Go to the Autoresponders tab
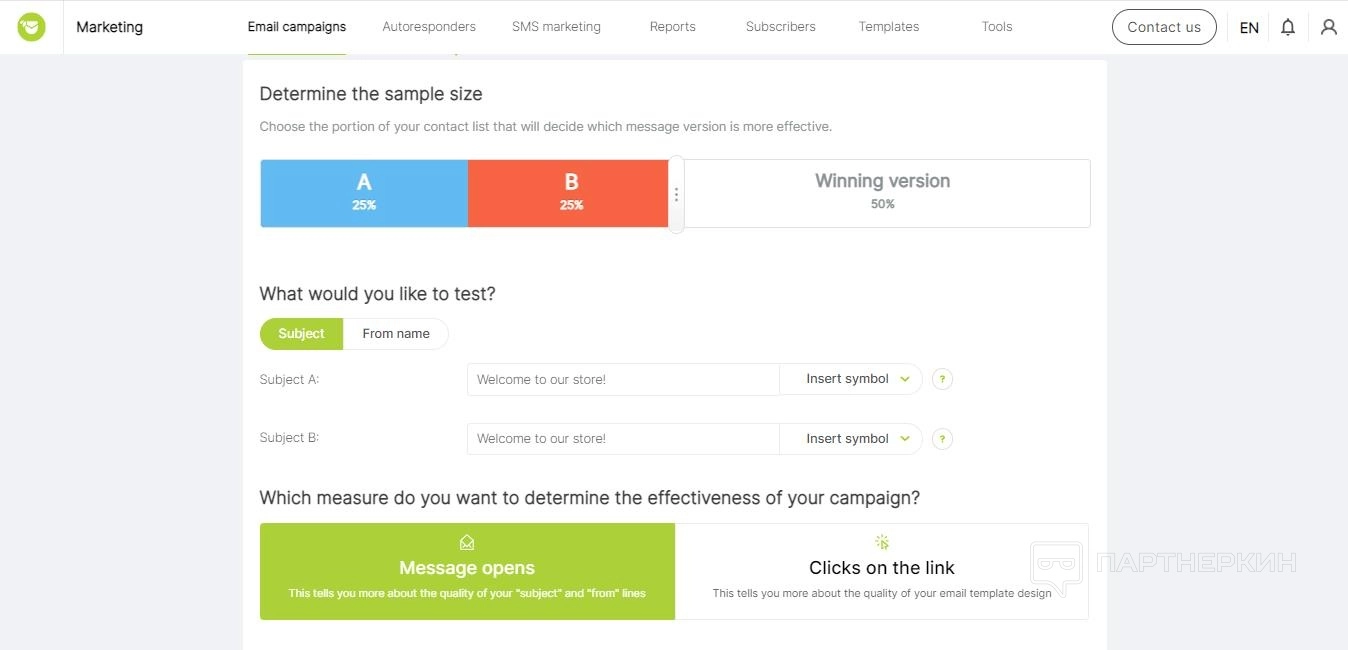 tap(429, 27)
